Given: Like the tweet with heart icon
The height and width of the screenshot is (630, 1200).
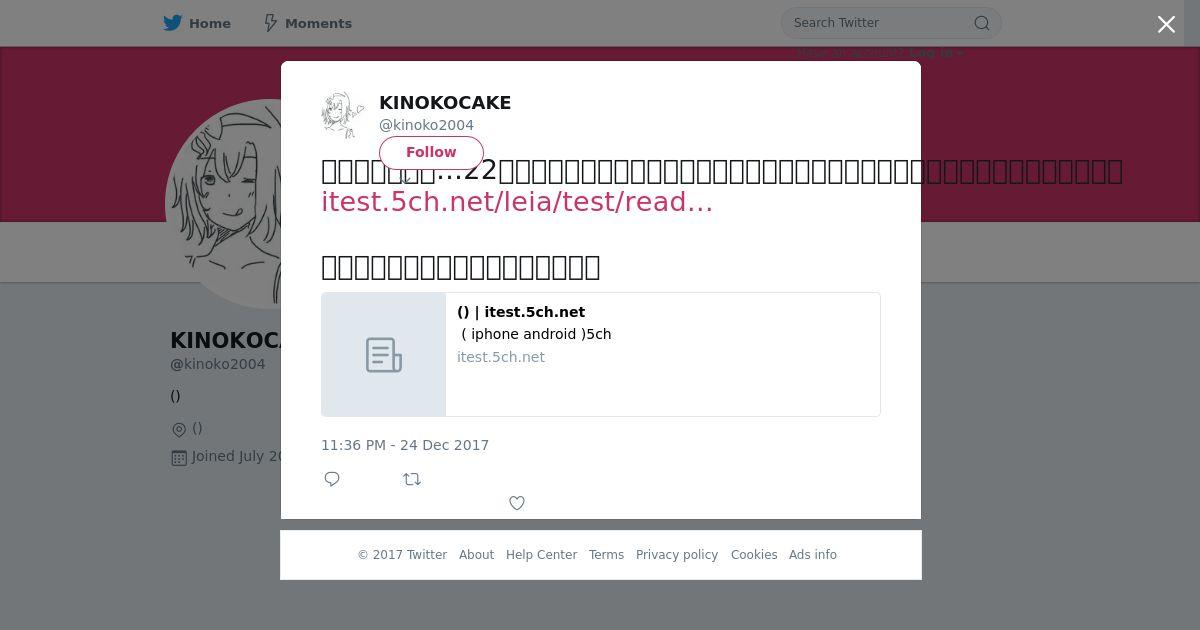Looking at the screenshot, I should click(517, 503).
